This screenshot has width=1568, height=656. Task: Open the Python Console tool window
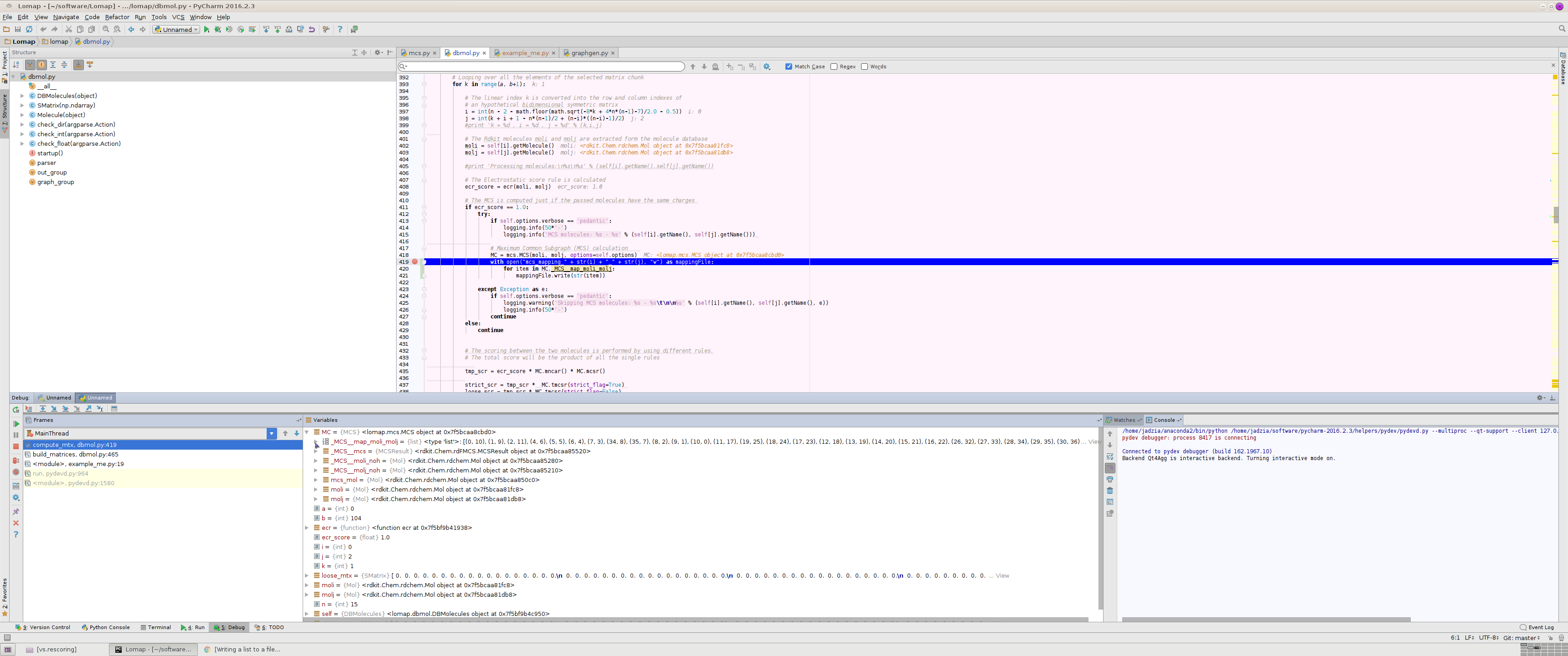pyautogui.click(x=106, y=627)
